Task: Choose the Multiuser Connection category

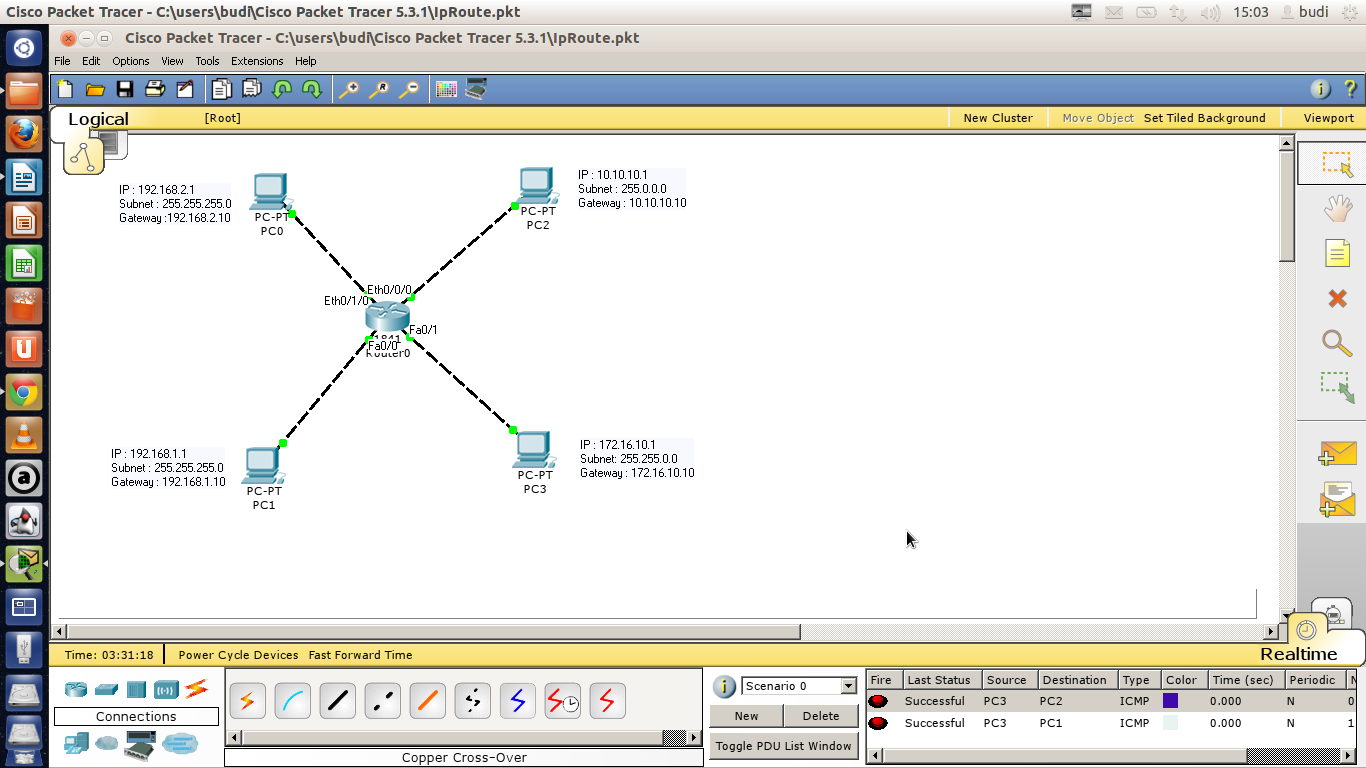Action: pos(181,743)
